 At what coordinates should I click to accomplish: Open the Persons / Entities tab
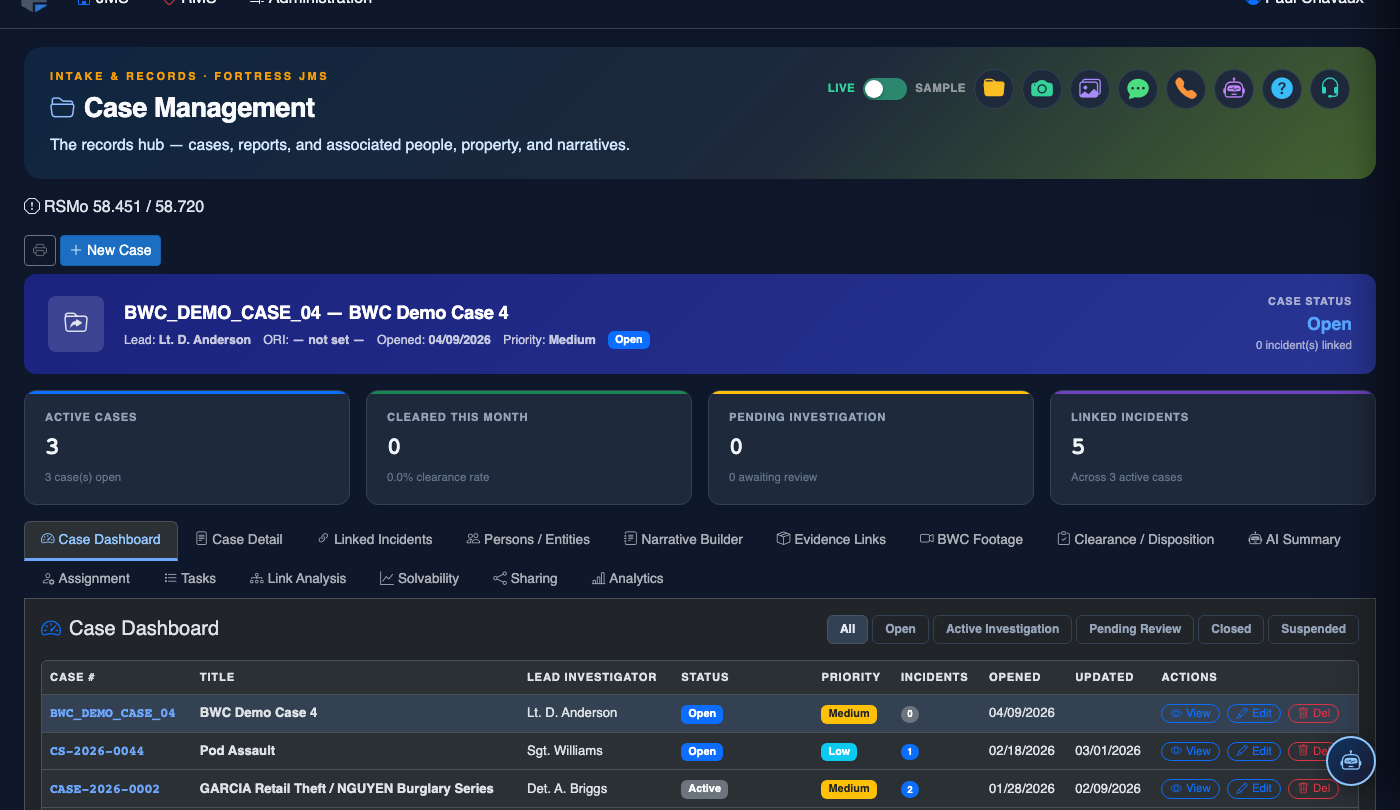tap(528, 539)
